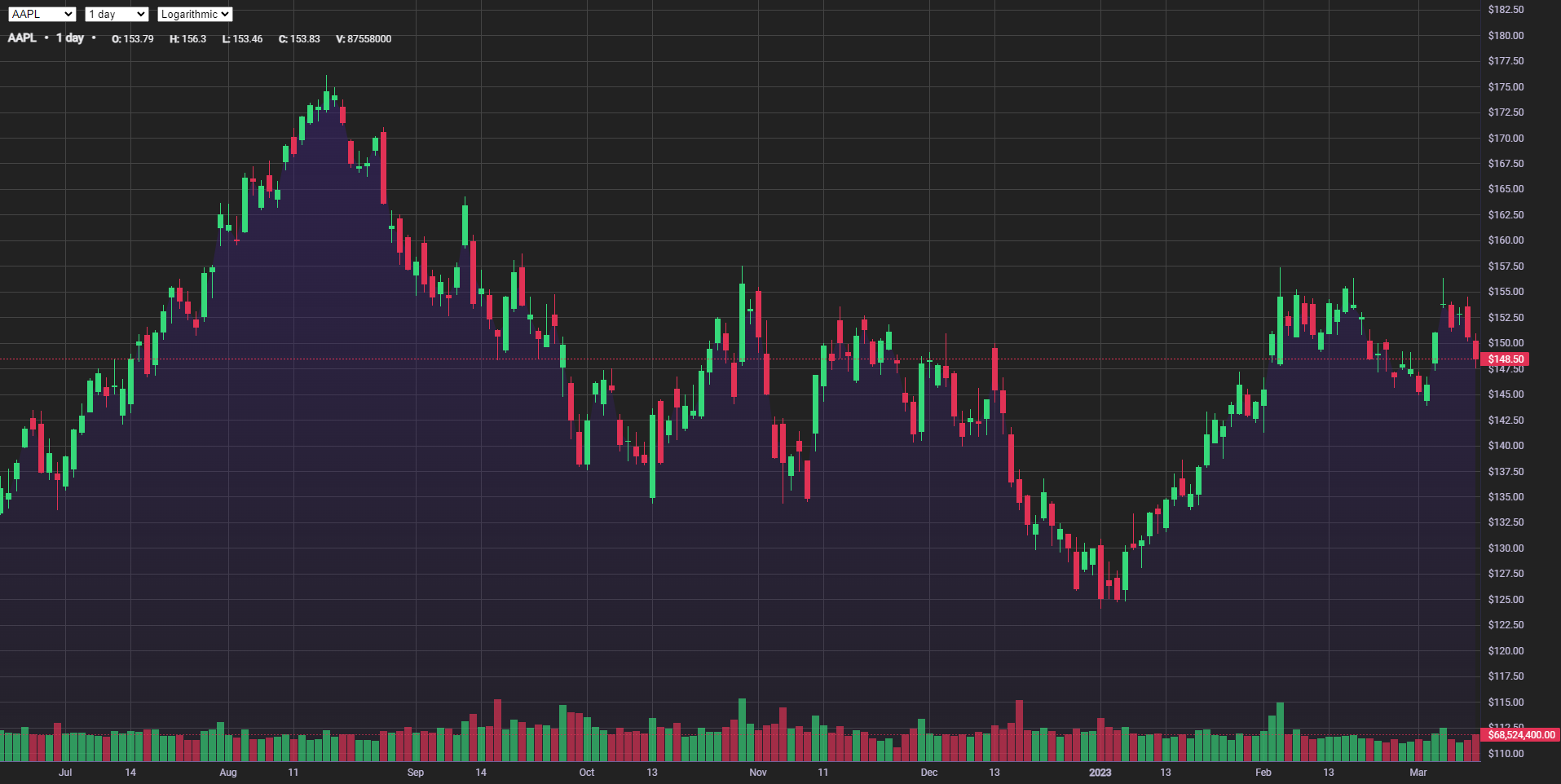The width and height of the screenshot is (1561, 784).
Task: Click the H: 156.3 high value in legend
Action: 188,38
